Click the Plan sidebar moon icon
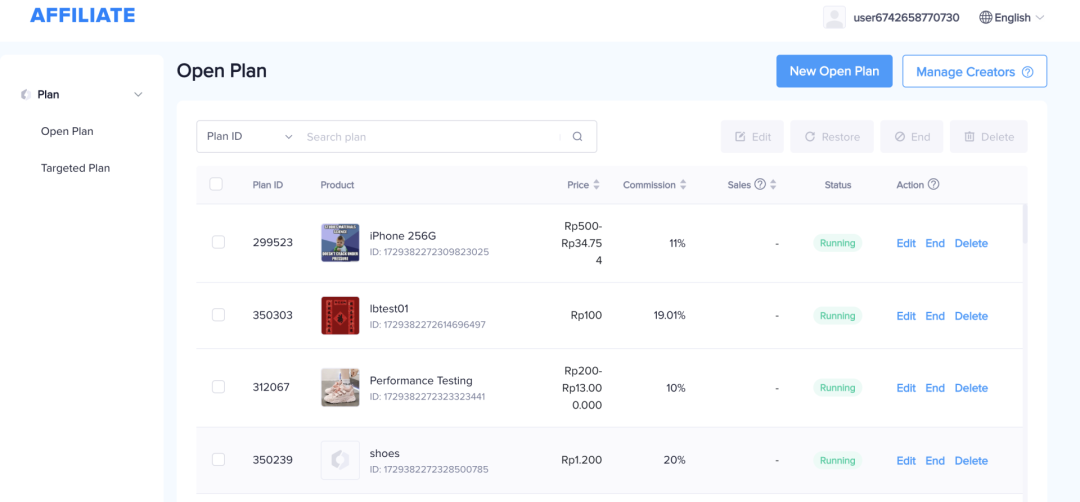Image resolution: width=1080 pixels, height=502 pixels. pos(26,95)
